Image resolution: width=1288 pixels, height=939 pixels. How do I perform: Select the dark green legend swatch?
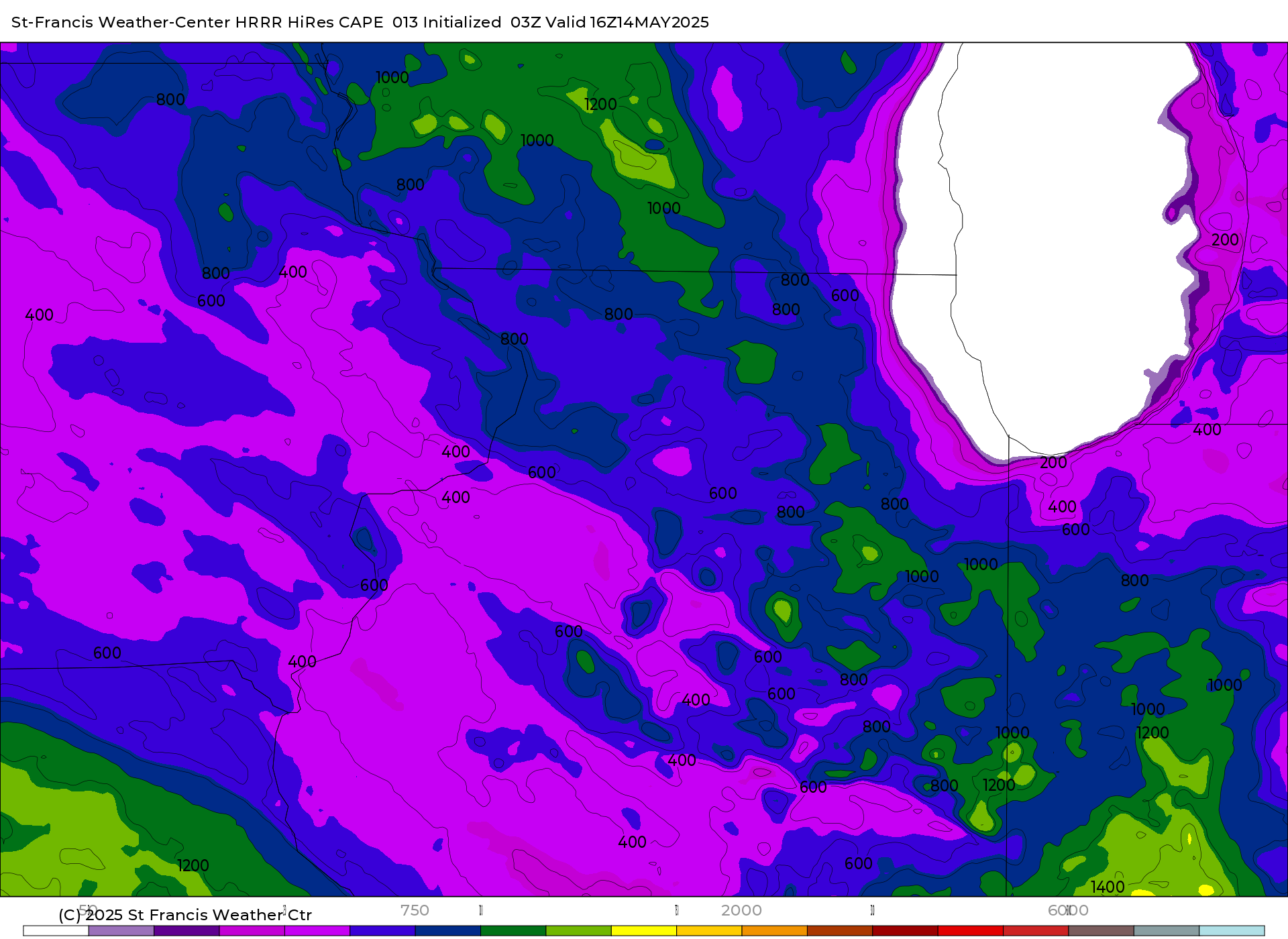513,931
